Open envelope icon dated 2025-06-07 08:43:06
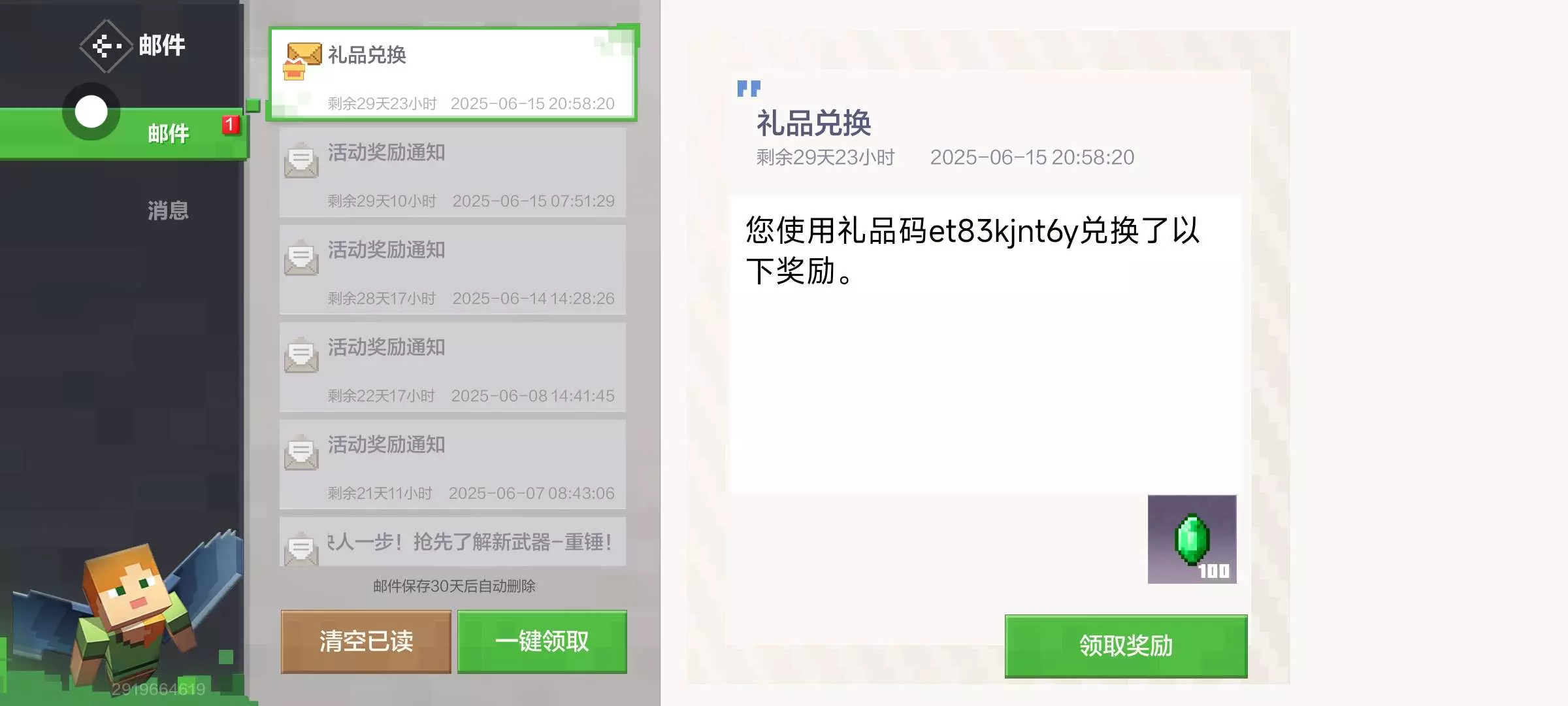The width and height of the screenshot is (1568, 706). (301, 452)
